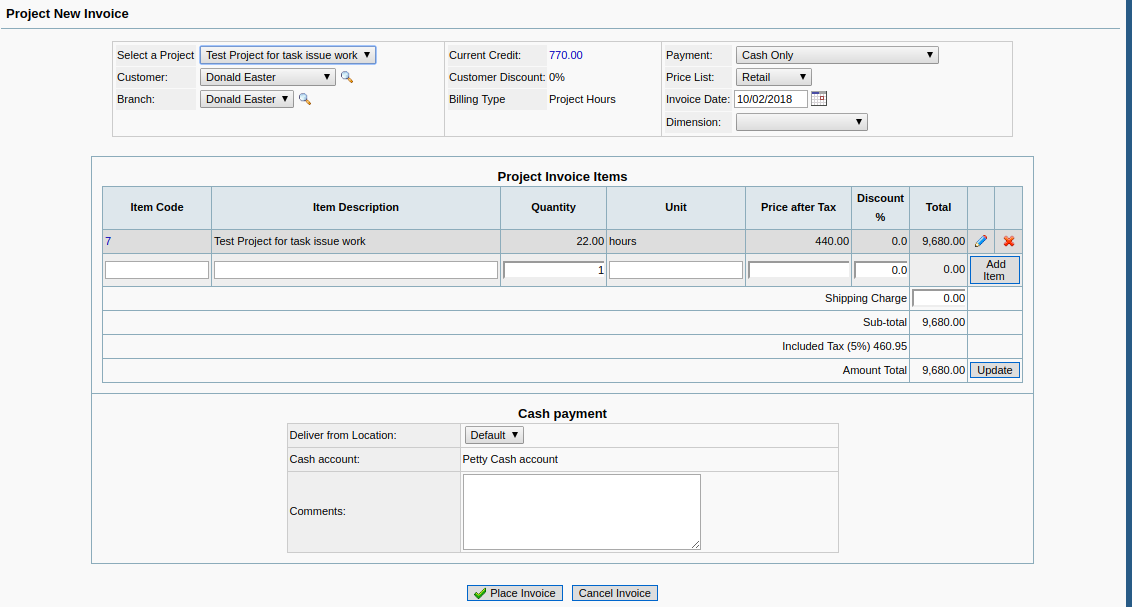1132x607 pixels.
Task: Click the Shipping Charge input field
Action: click(939, 298)
